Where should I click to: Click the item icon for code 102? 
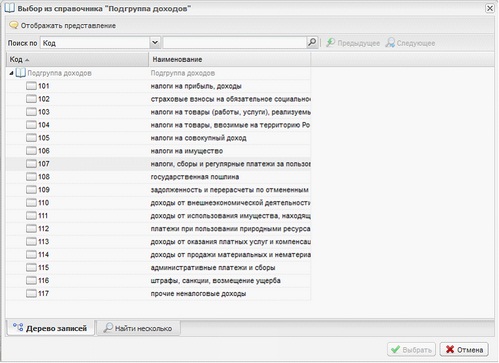pos(31,99)
